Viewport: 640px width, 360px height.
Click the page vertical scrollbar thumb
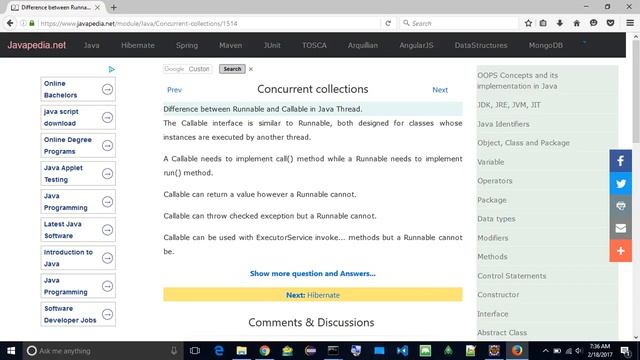636,92
